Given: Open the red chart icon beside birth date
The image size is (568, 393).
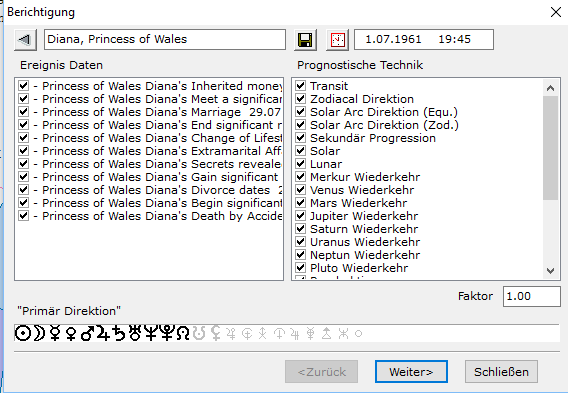Looking at the screenshot, I should 337,39.
